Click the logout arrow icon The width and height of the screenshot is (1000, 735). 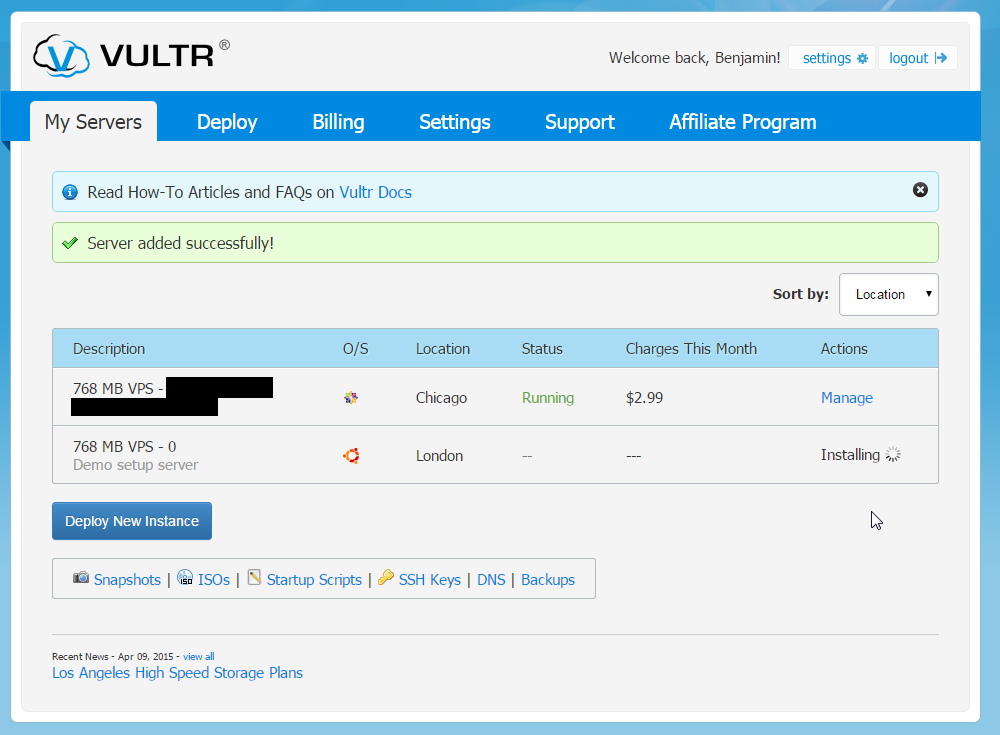pos(941,58)
